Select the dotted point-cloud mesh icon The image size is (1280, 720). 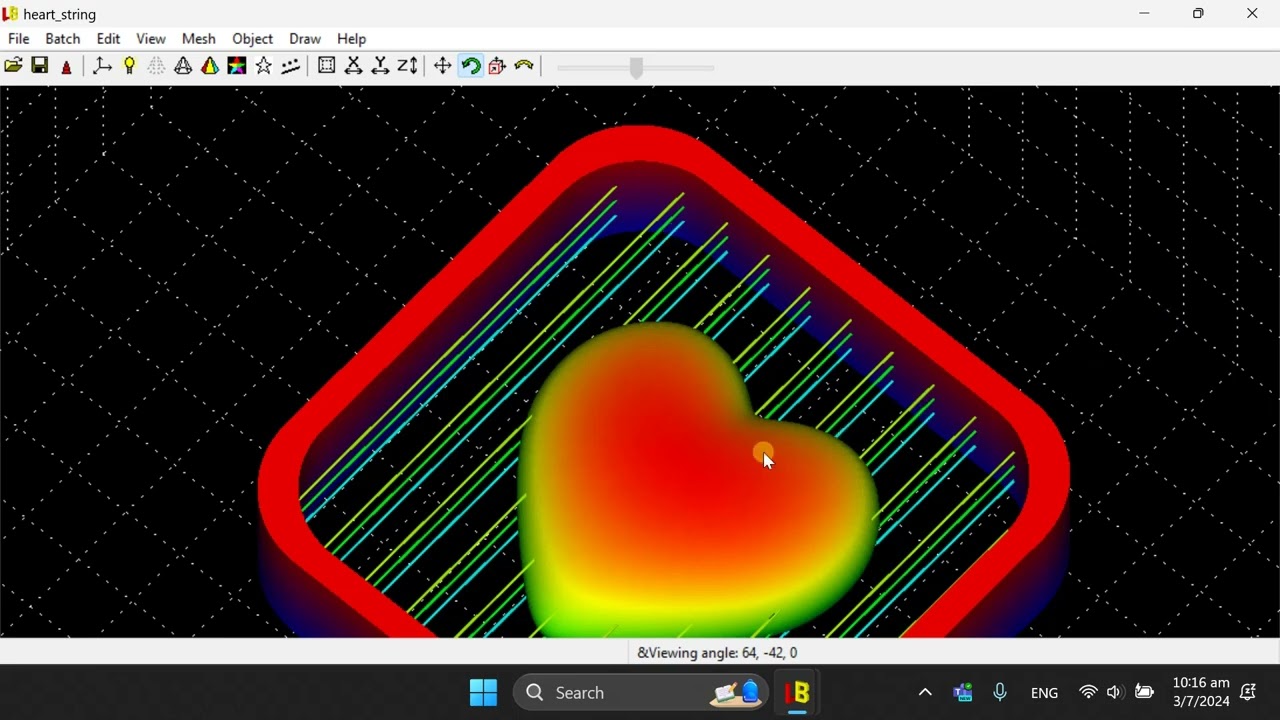156,66
